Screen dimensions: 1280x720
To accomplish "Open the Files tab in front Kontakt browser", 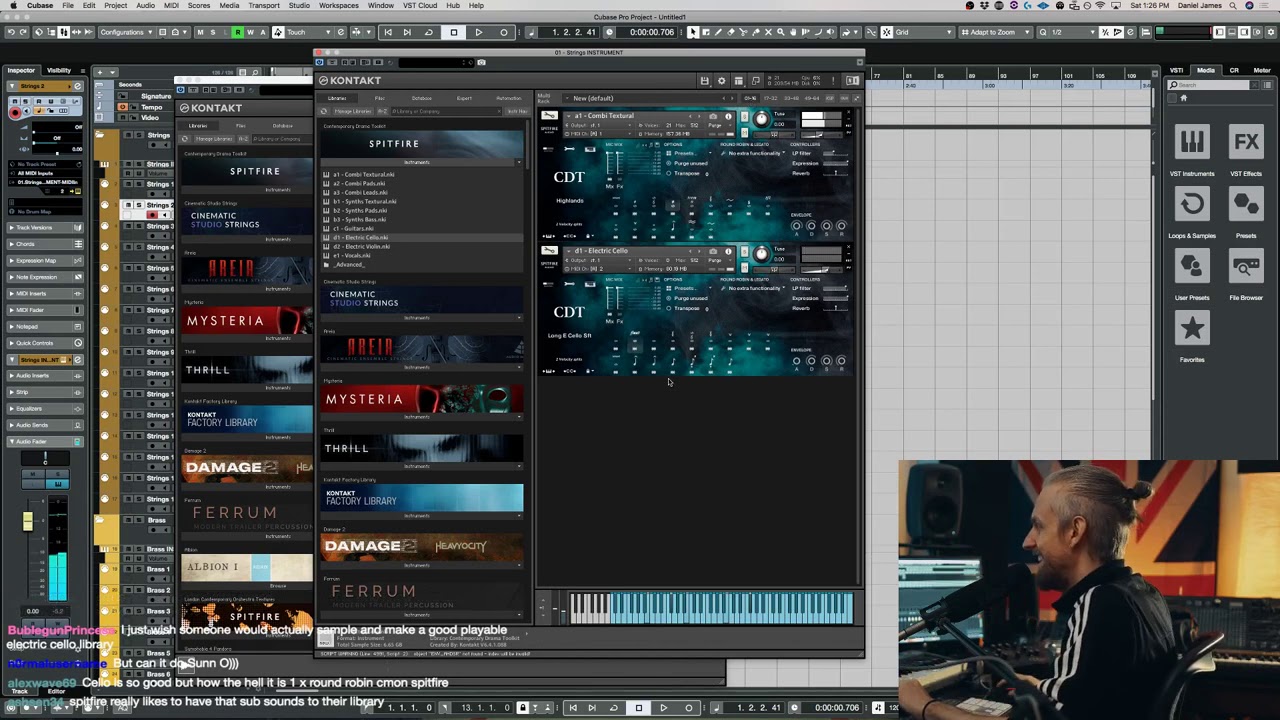I will (379, 98).
